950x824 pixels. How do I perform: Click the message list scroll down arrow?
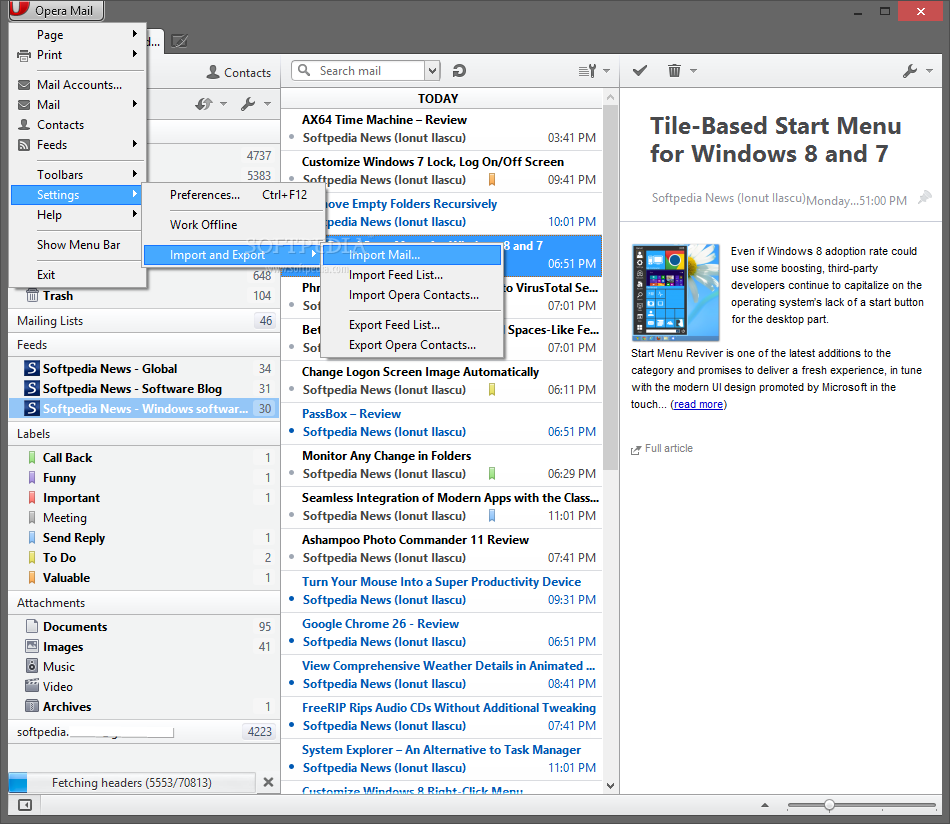coord(610,786)
